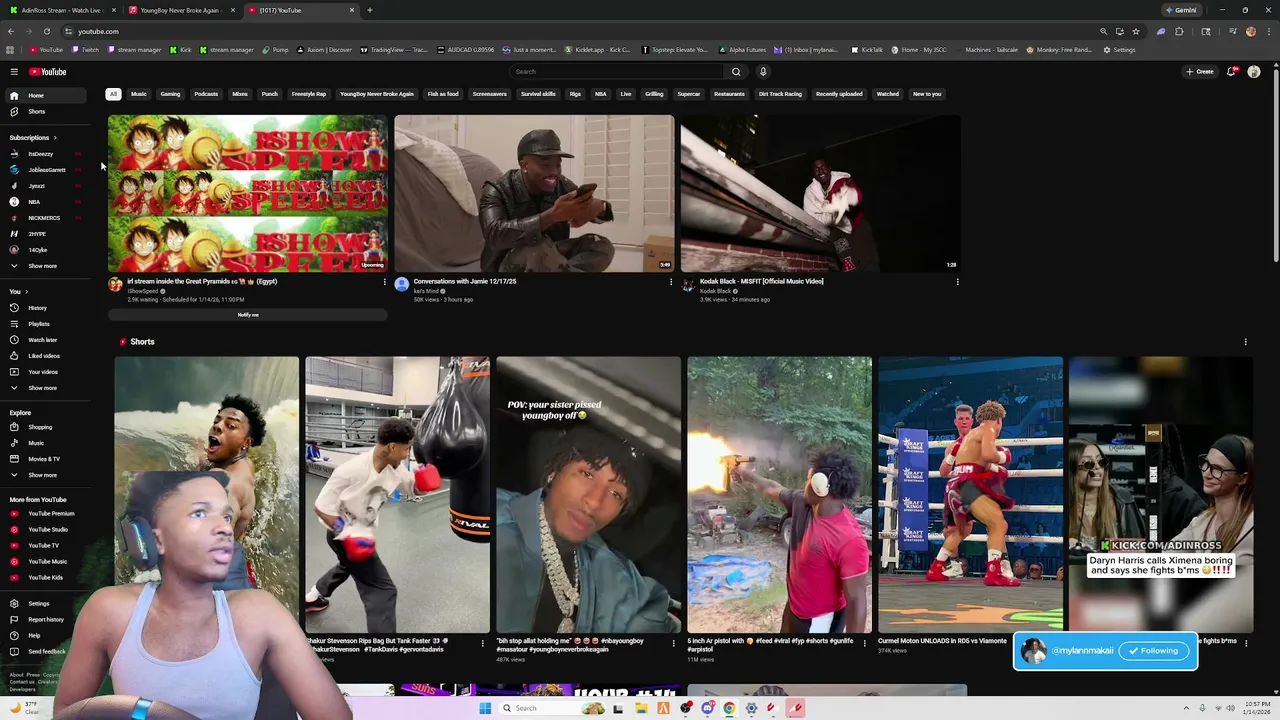
Task: Open the TradingView bookmark
Action: pos(394,50)
